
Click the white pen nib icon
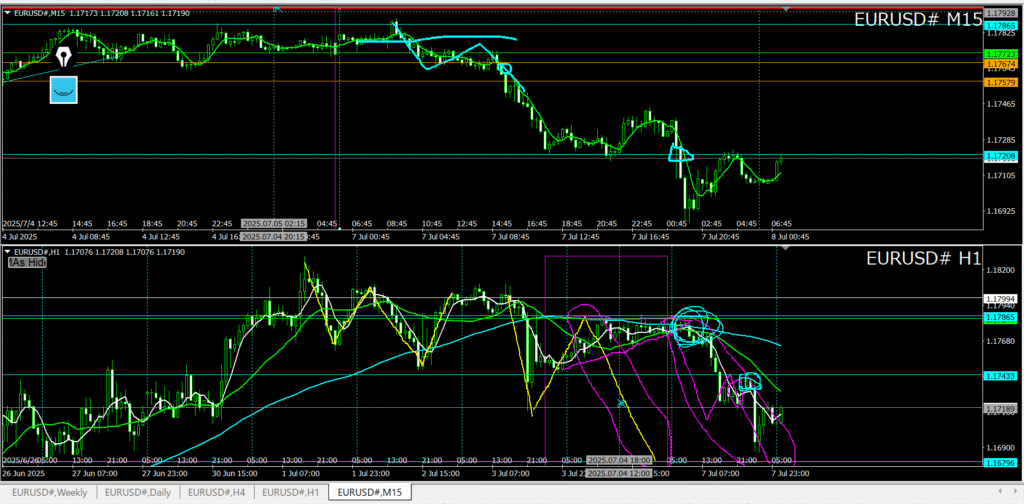coord(64,56)
